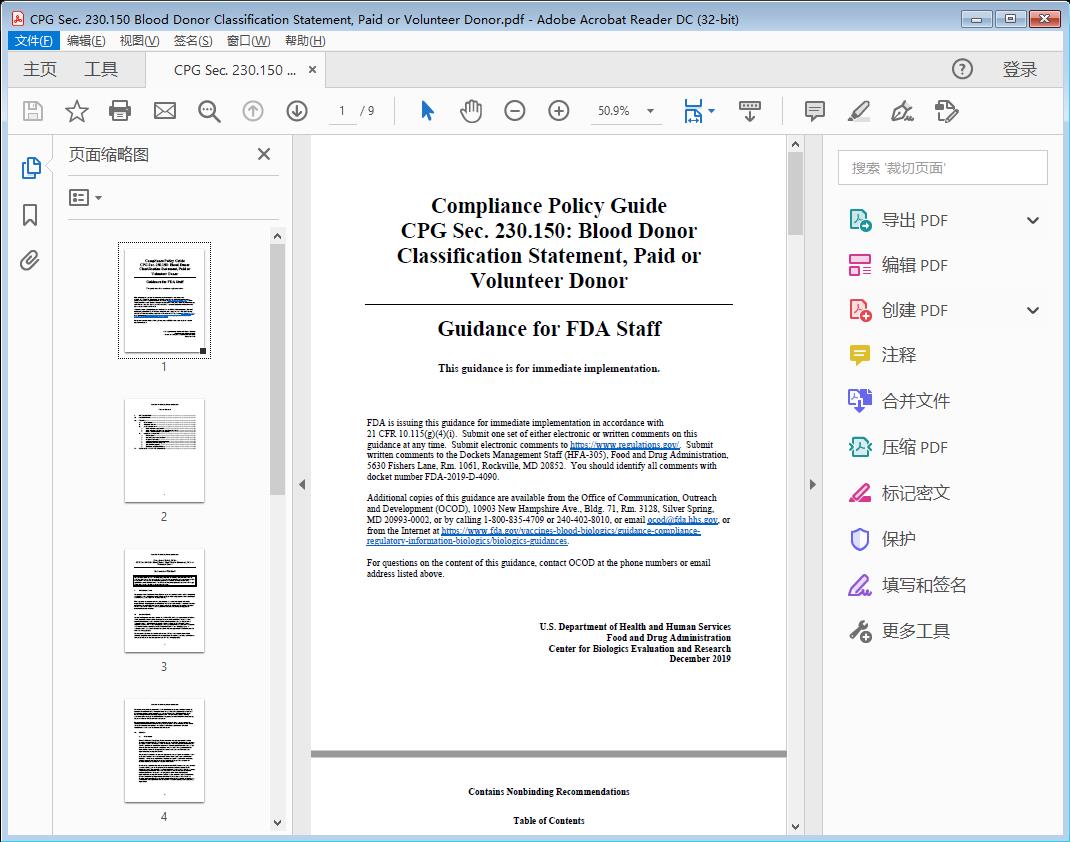Click the 登录 sign-in button
This screenshot has height=842, width=1070.
[x=1019, y=69]
